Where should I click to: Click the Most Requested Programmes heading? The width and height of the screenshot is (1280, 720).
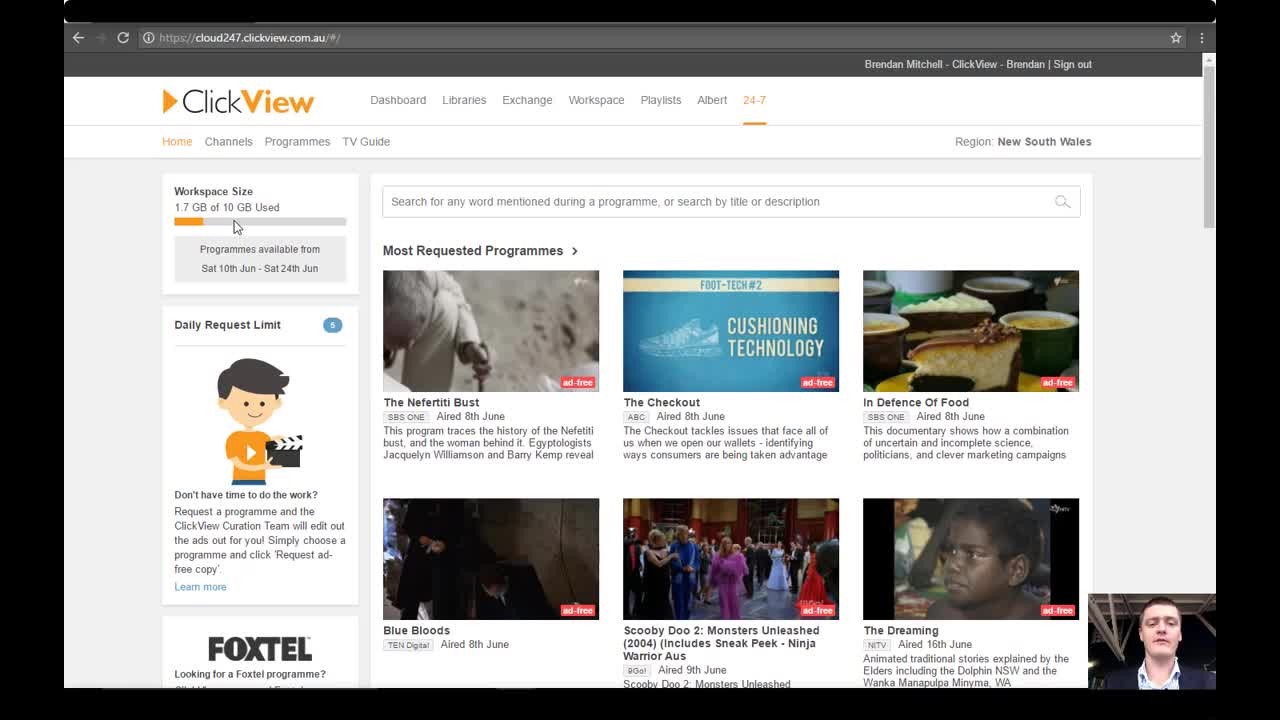point(473,251)
